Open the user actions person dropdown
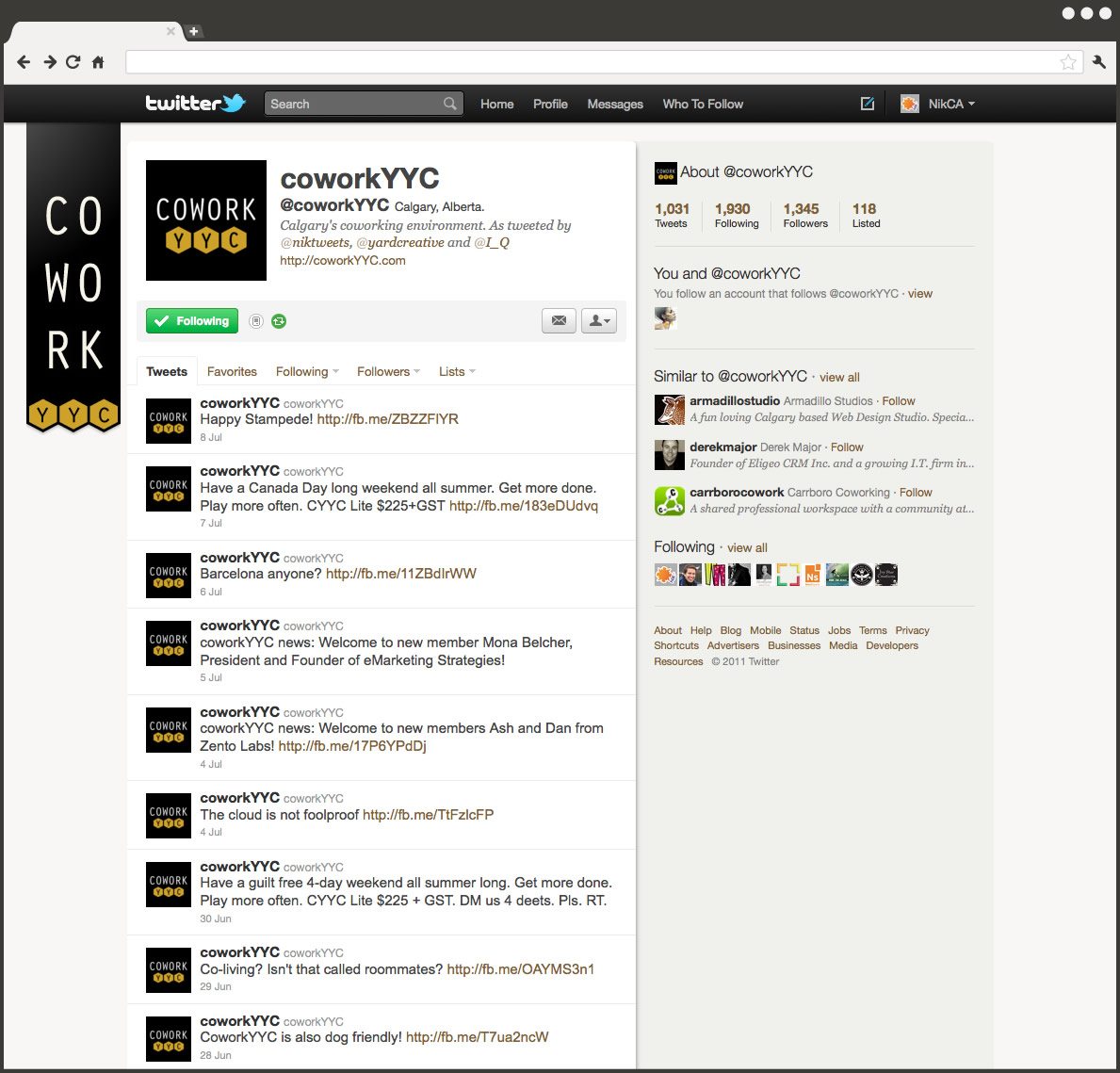Screen dimensions: 1120x1073 (599, 320)
